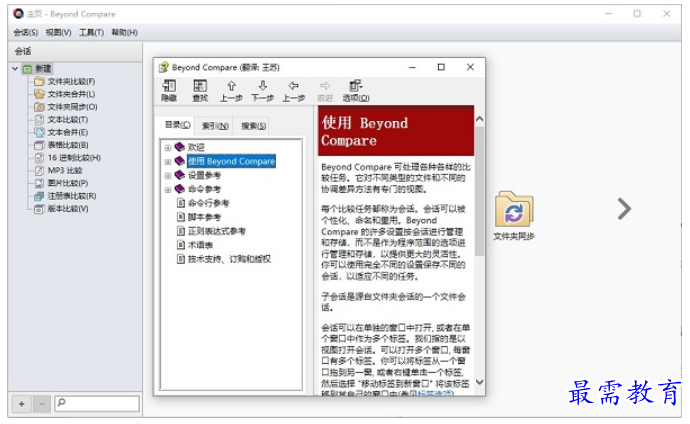This screenshot has height=424, width=690.
Task: Click the large 文件夹同步 folder icon on home page
Action: click(x=514, y=210)
